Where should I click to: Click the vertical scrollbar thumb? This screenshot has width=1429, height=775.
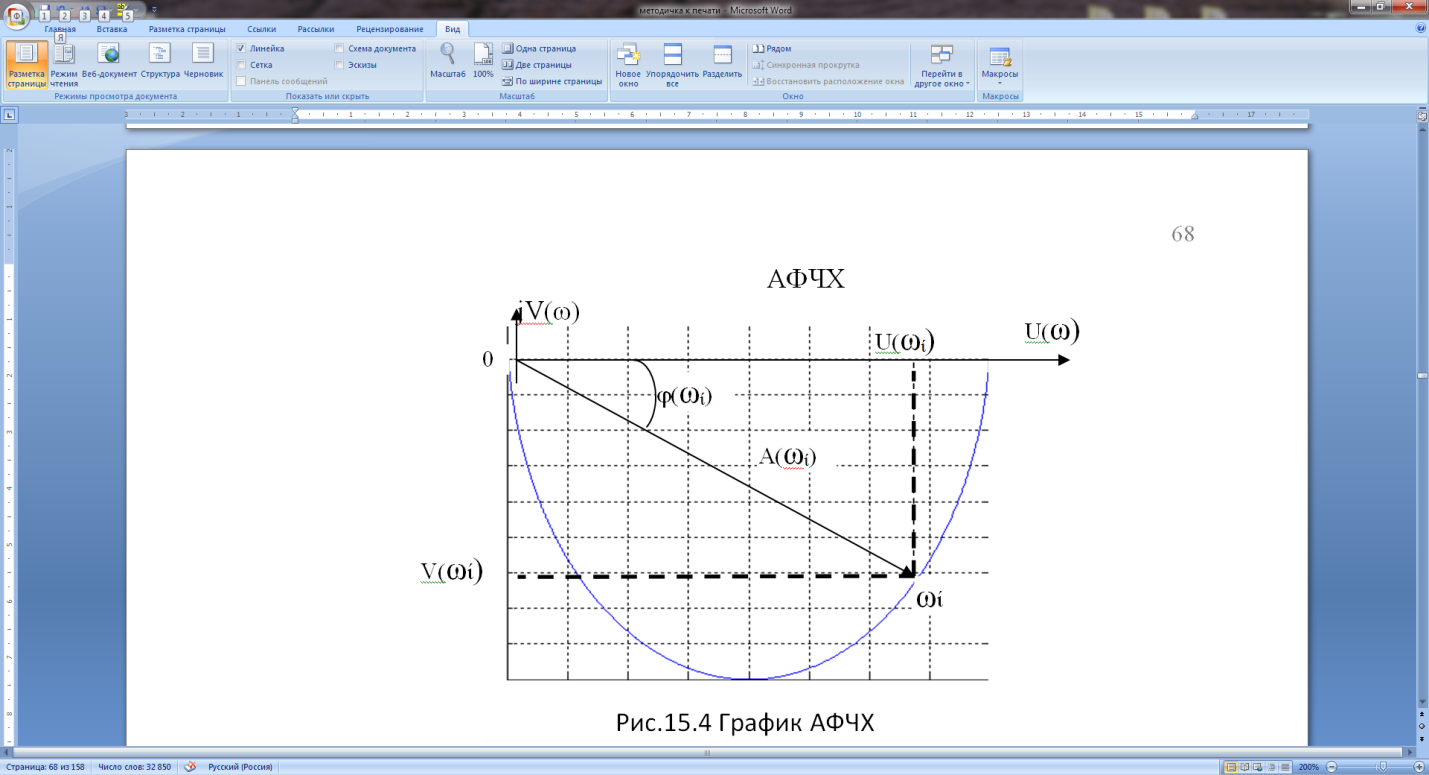(1421, 374)
